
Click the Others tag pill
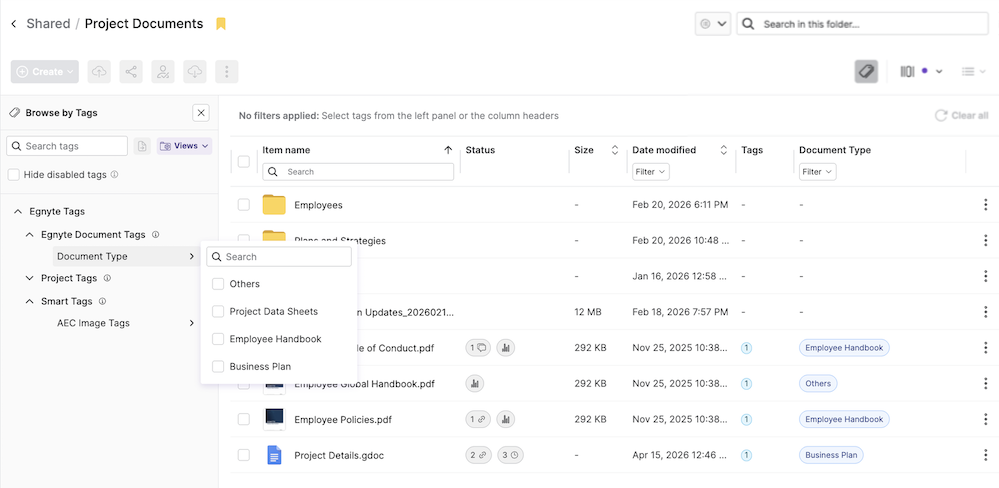(x=818, y=383)
